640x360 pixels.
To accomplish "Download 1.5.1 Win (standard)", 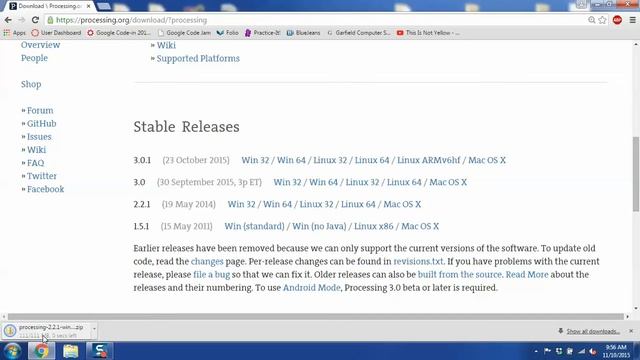I will coord(254,226).
